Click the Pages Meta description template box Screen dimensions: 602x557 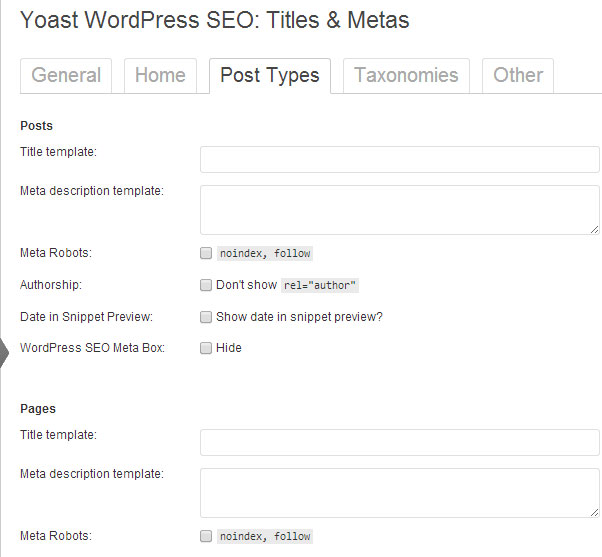(400, 493)
